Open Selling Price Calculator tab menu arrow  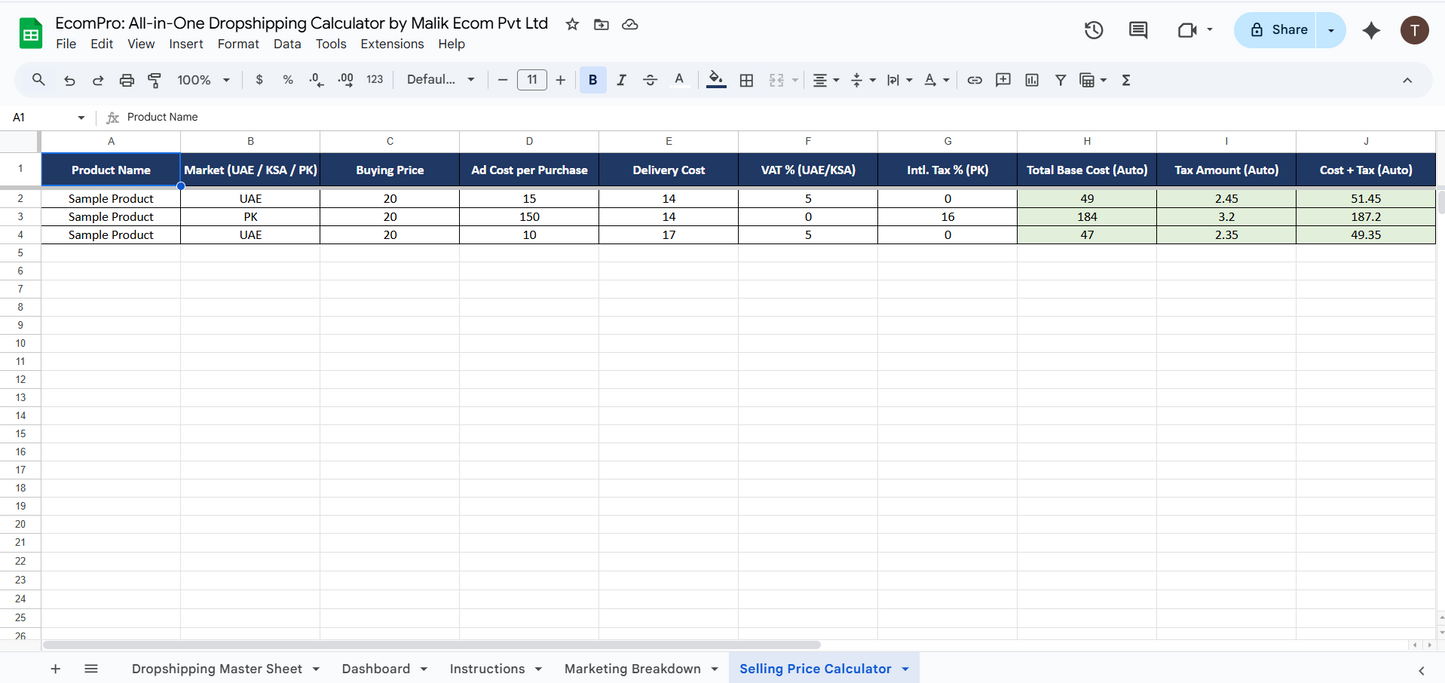click(x=905, y=669)
